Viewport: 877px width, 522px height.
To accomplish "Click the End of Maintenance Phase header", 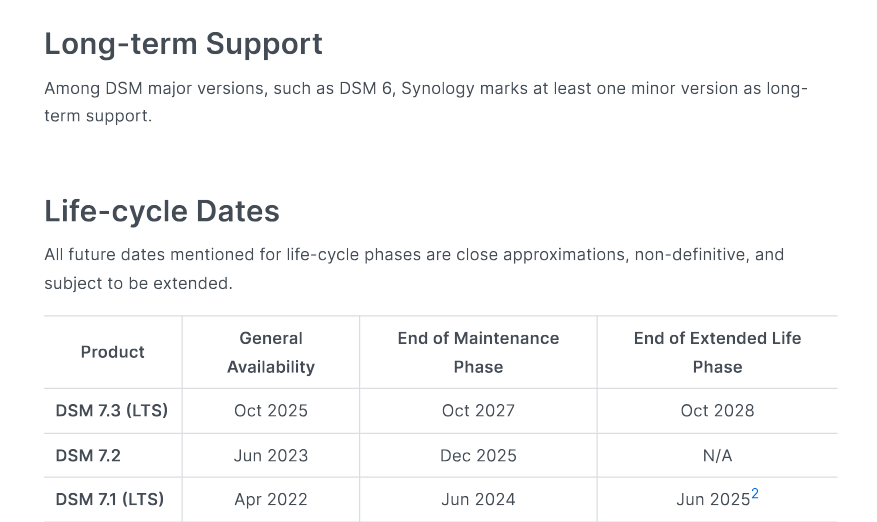I will click(478, 352).
